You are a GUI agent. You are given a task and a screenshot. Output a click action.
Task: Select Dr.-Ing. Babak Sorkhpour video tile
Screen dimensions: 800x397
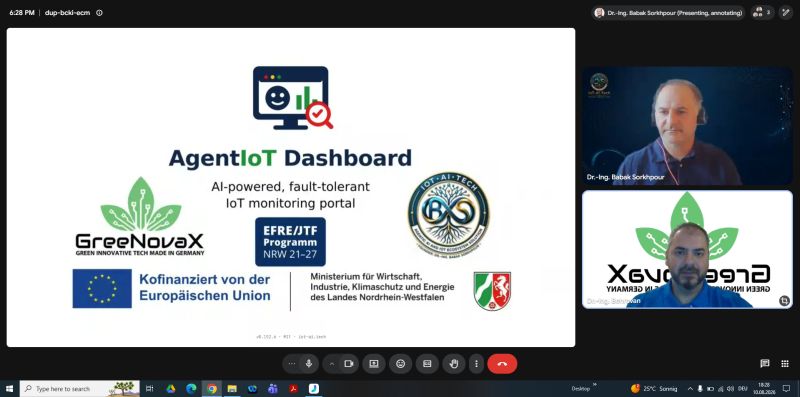(687, 126)
